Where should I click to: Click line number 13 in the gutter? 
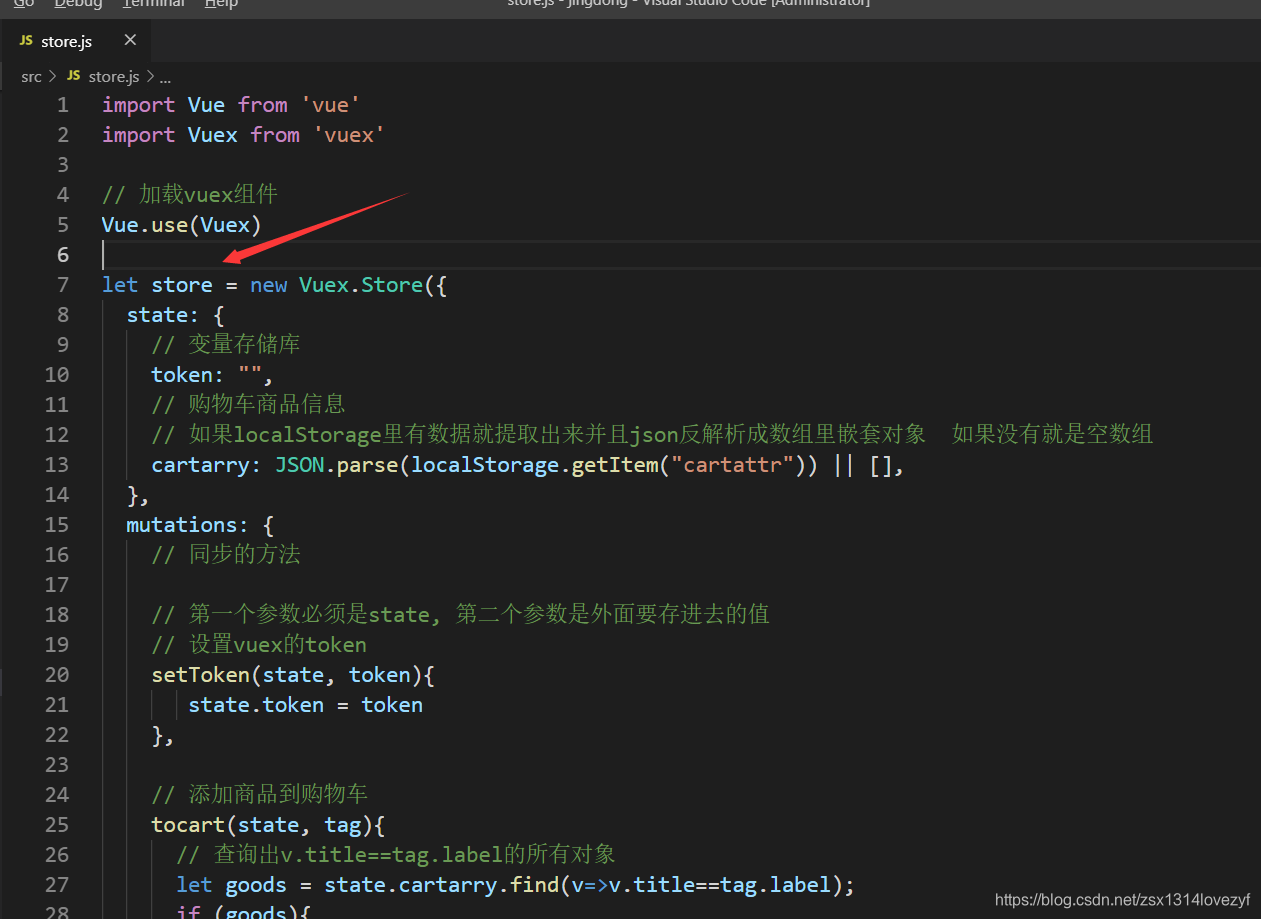(x=57, y=465)
